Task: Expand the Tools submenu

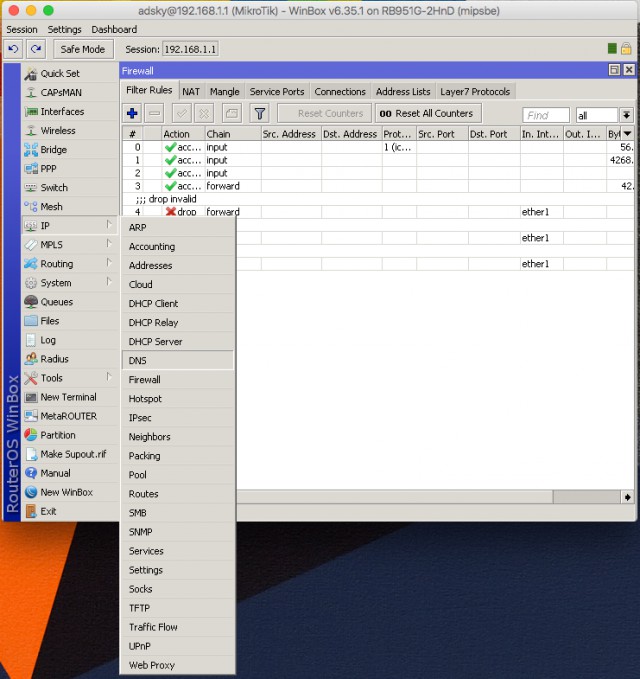Action: click(70, 378)
